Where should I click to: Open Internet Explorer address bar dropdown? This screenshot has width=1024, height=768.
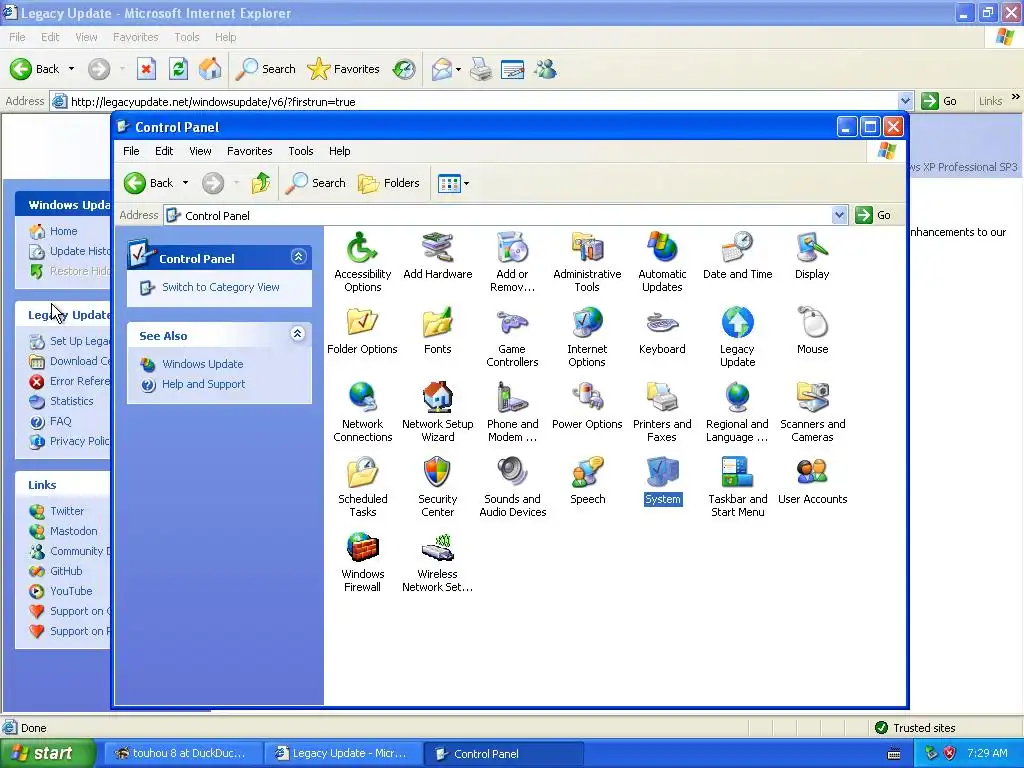pyautogui.click(x=905, y=101)
